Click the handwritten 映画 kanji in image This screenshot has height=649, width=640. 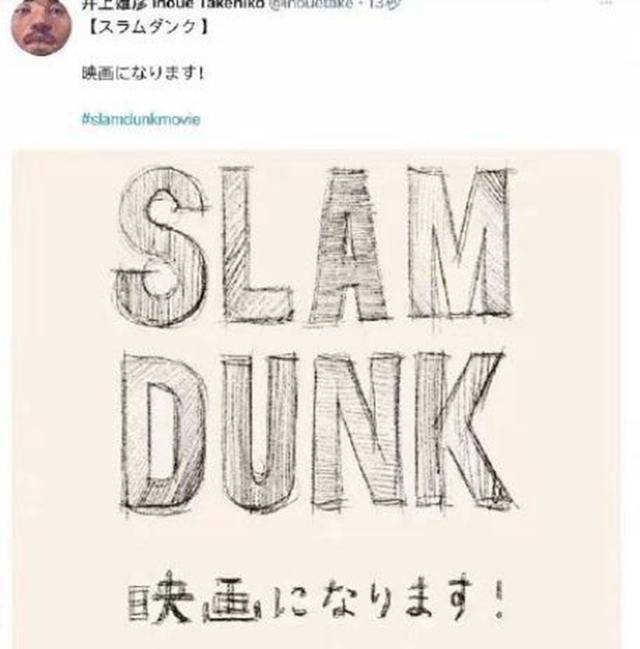(x=194, y=598)
